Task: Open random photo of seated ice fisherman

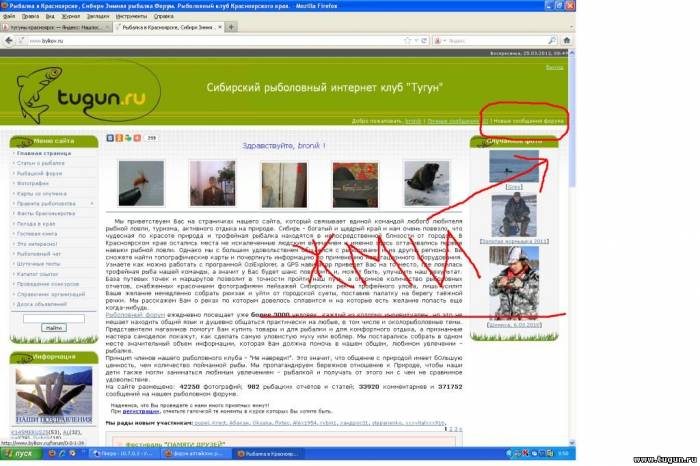Action: click(514, 215)
